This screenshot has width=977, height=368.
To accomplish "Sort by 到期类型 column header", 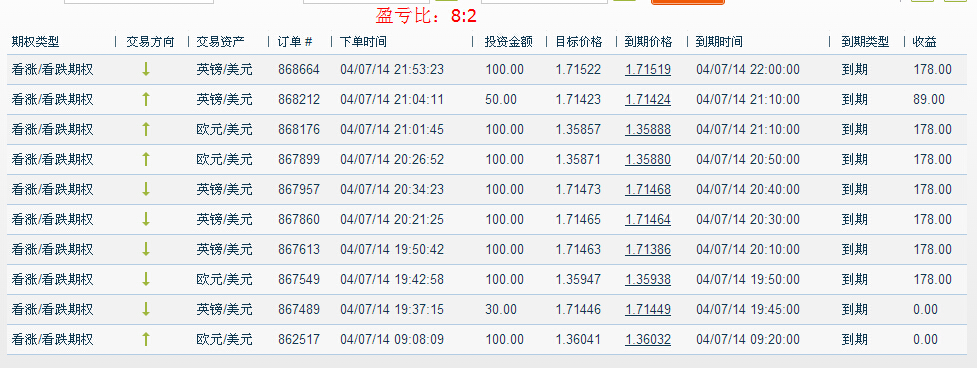I will [x=865, y=42].
